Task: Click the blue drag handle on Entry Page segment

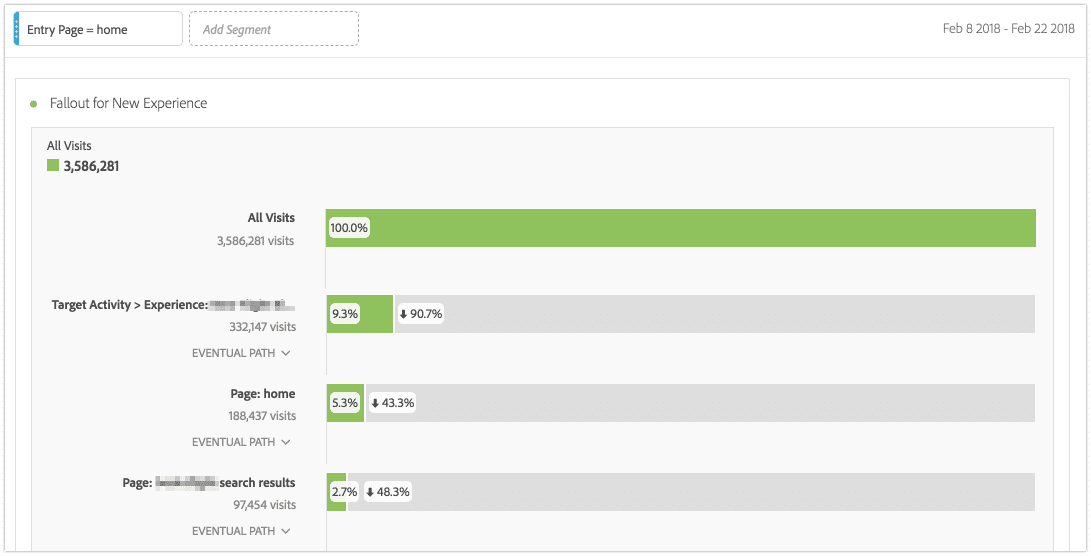Action: tap(16, 29)
